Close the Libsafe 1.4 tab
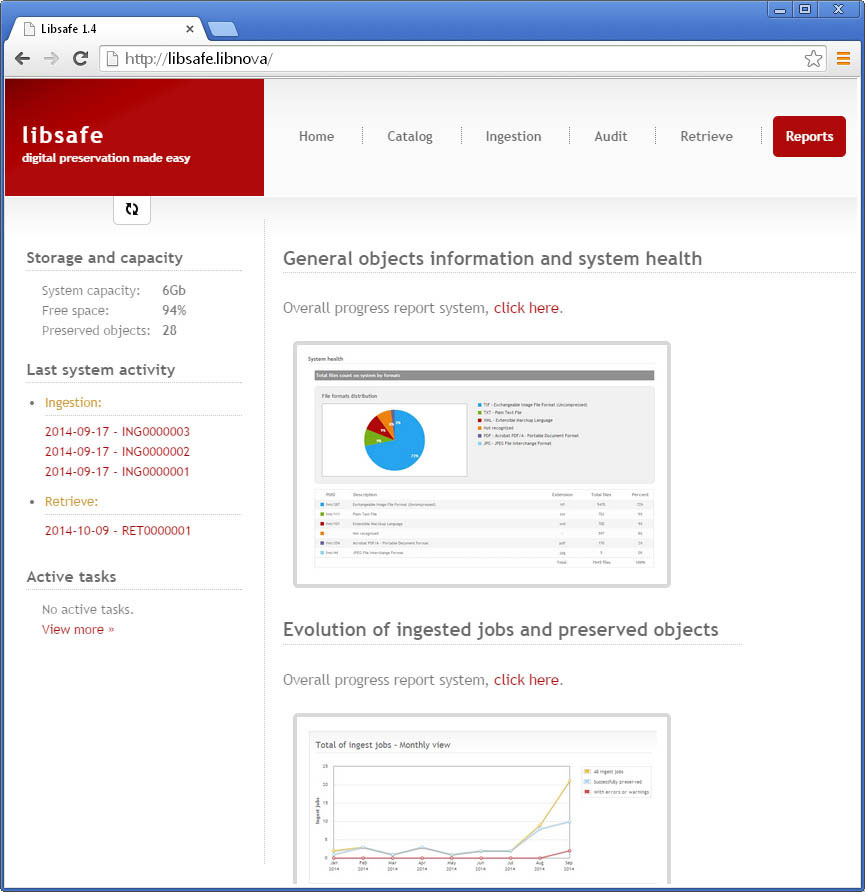The height and width of the screenshot is (892, 865). click(x=190, y=28)
